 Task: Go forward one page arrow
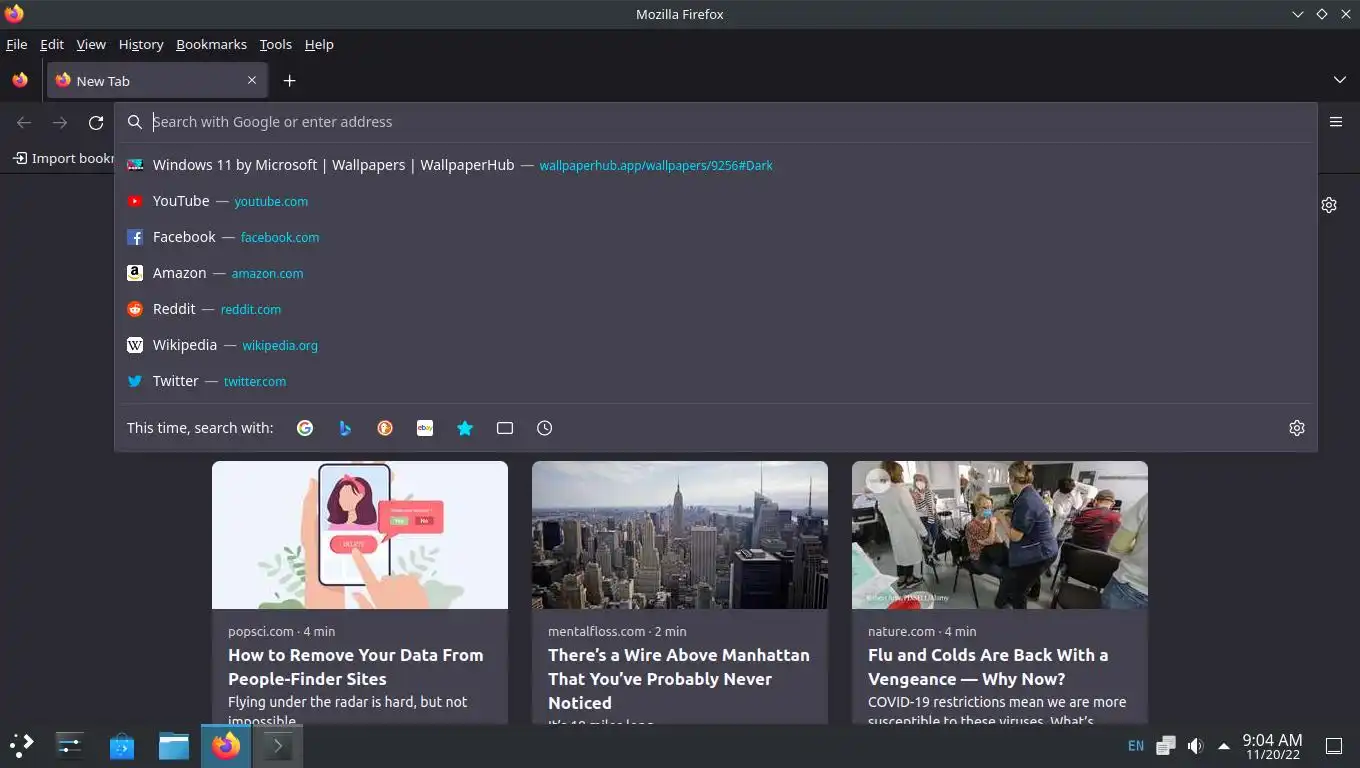coord(60,122)
